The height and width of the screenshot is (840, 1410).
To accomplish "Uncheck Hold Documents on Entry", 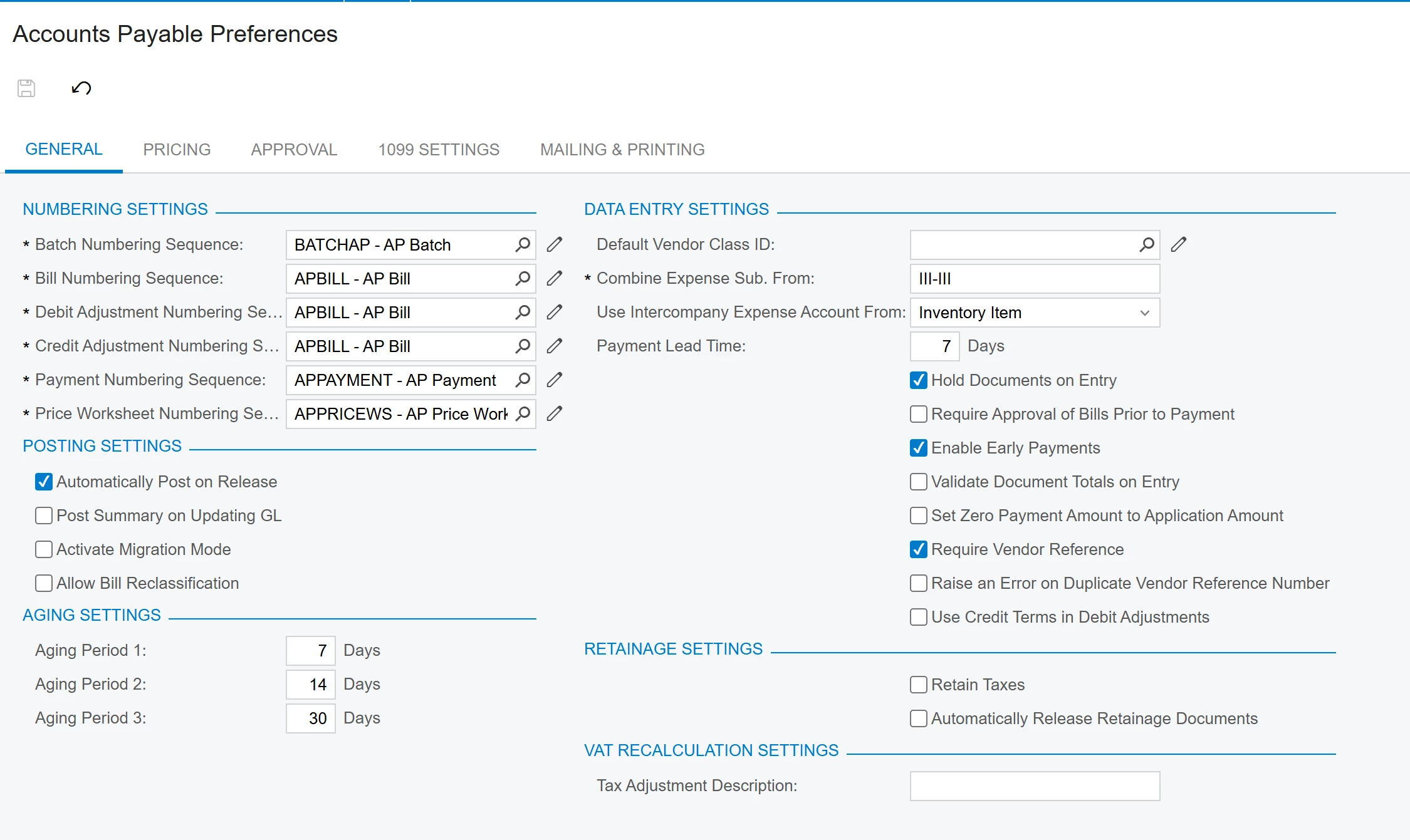I will [919, 380].
